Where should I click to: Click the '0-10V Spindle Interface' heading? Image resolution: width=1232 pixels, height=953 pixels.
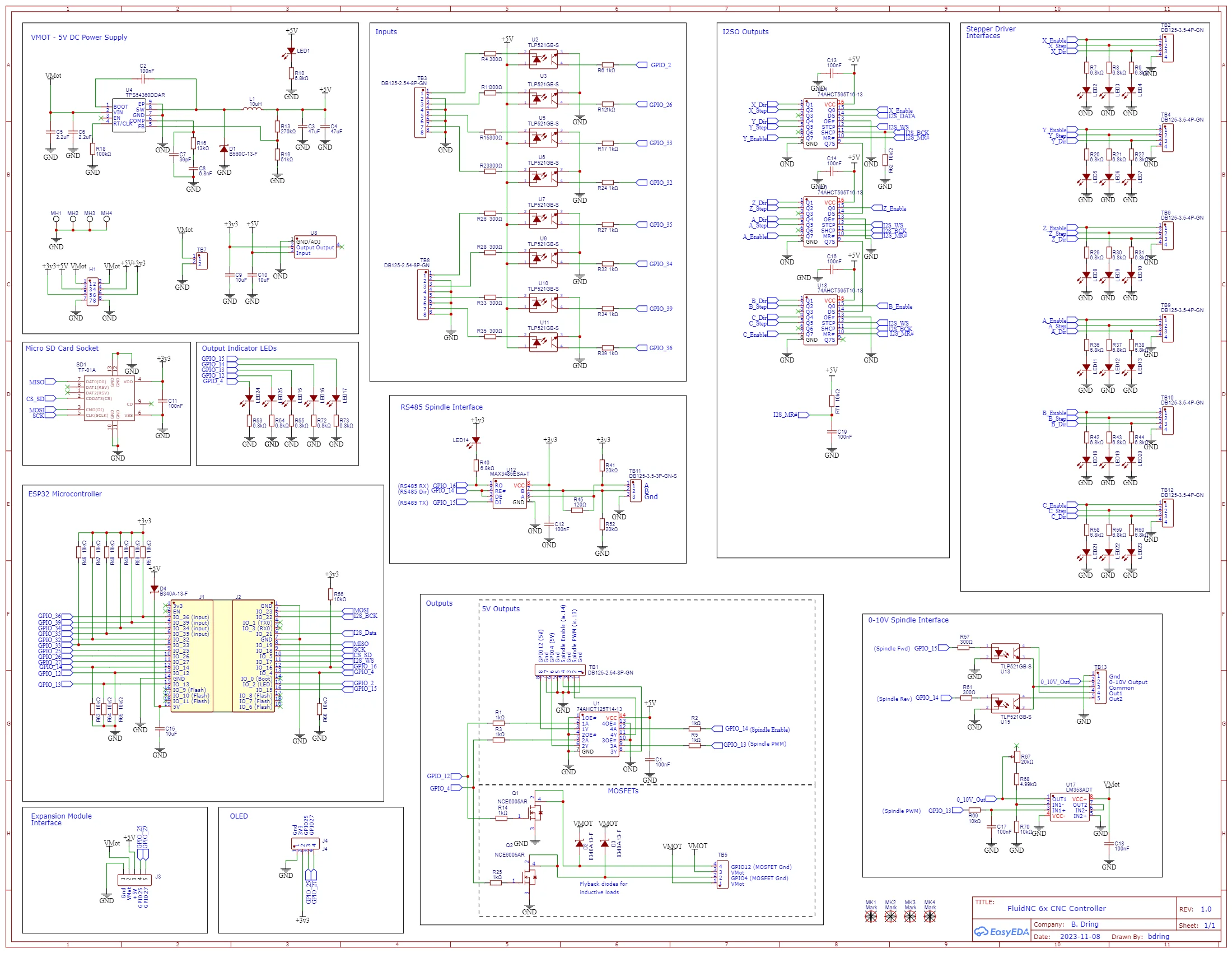pyautogui.click(x=908, y=620)
